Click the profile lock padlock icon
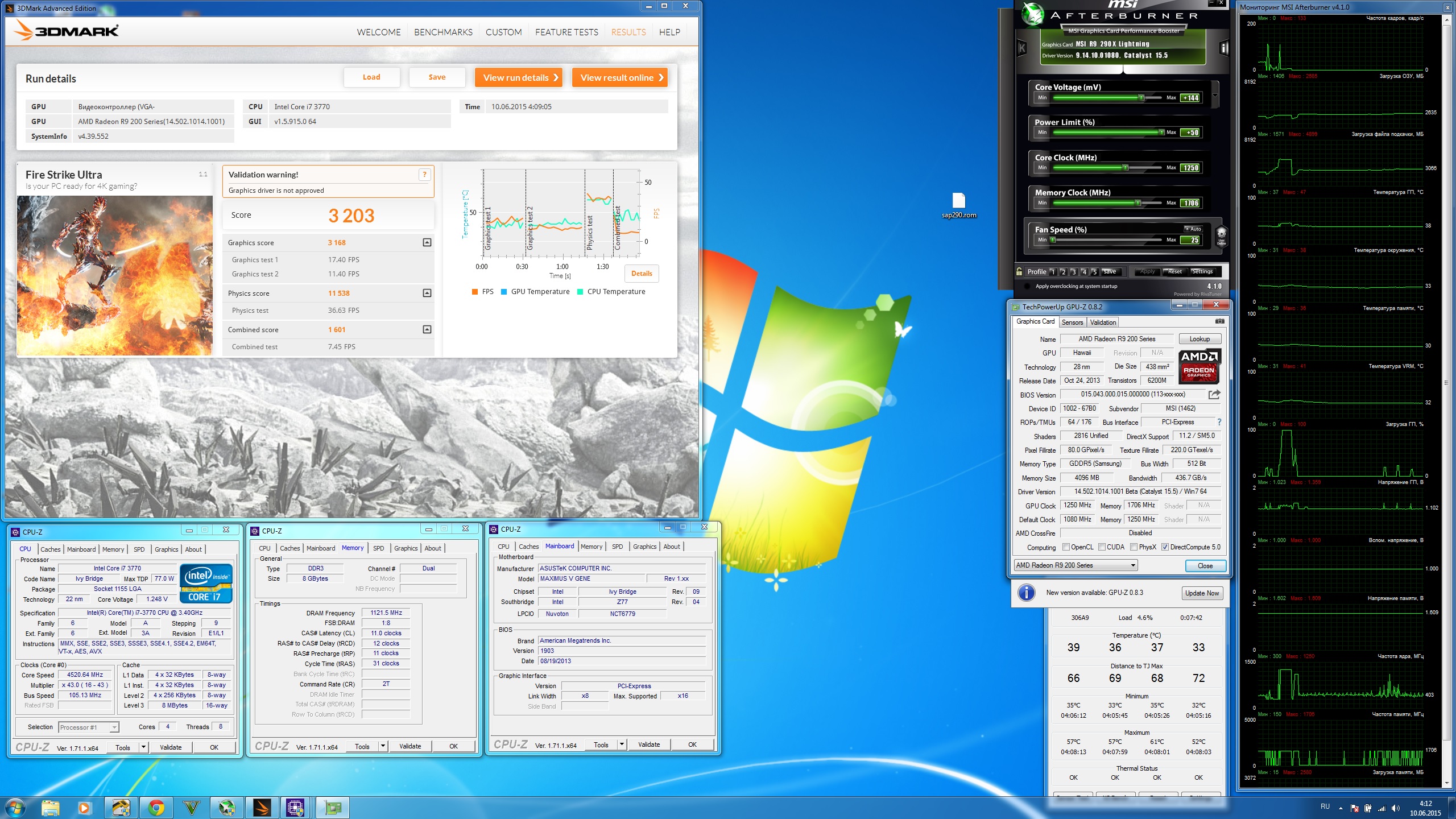The height and width of the screenshot is (819, 1456). pyautogui.click(x=1020, y=272)
